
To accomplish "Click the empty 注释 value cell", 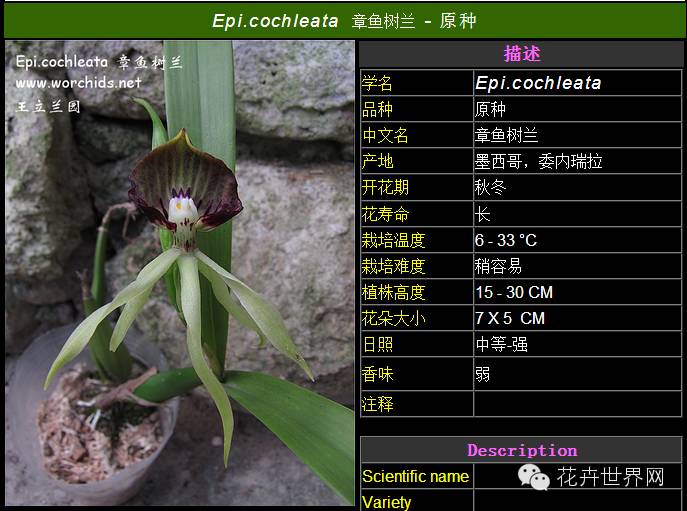I will point(578,404).
